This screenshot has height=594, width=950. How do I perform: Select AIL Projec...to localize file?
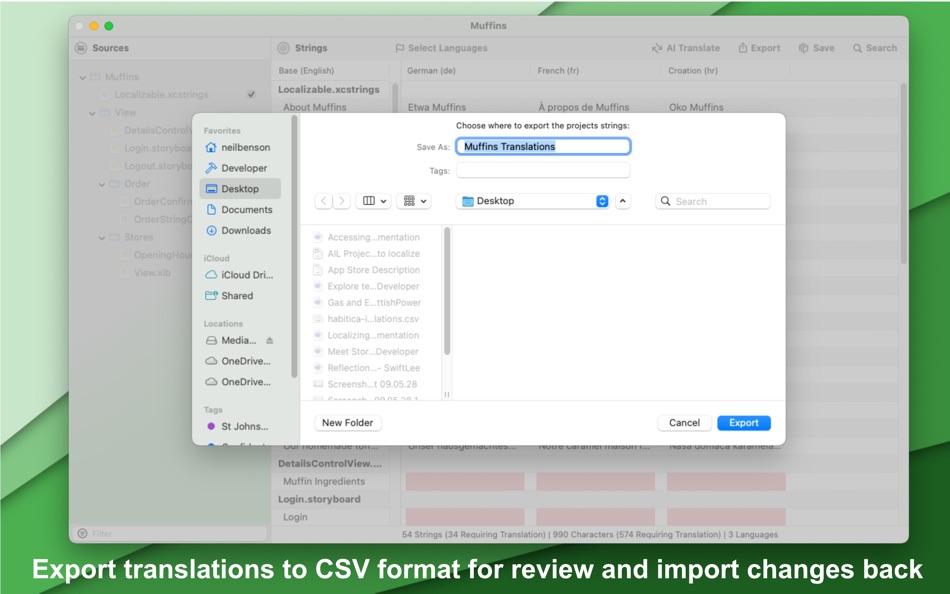pos(373,253)
